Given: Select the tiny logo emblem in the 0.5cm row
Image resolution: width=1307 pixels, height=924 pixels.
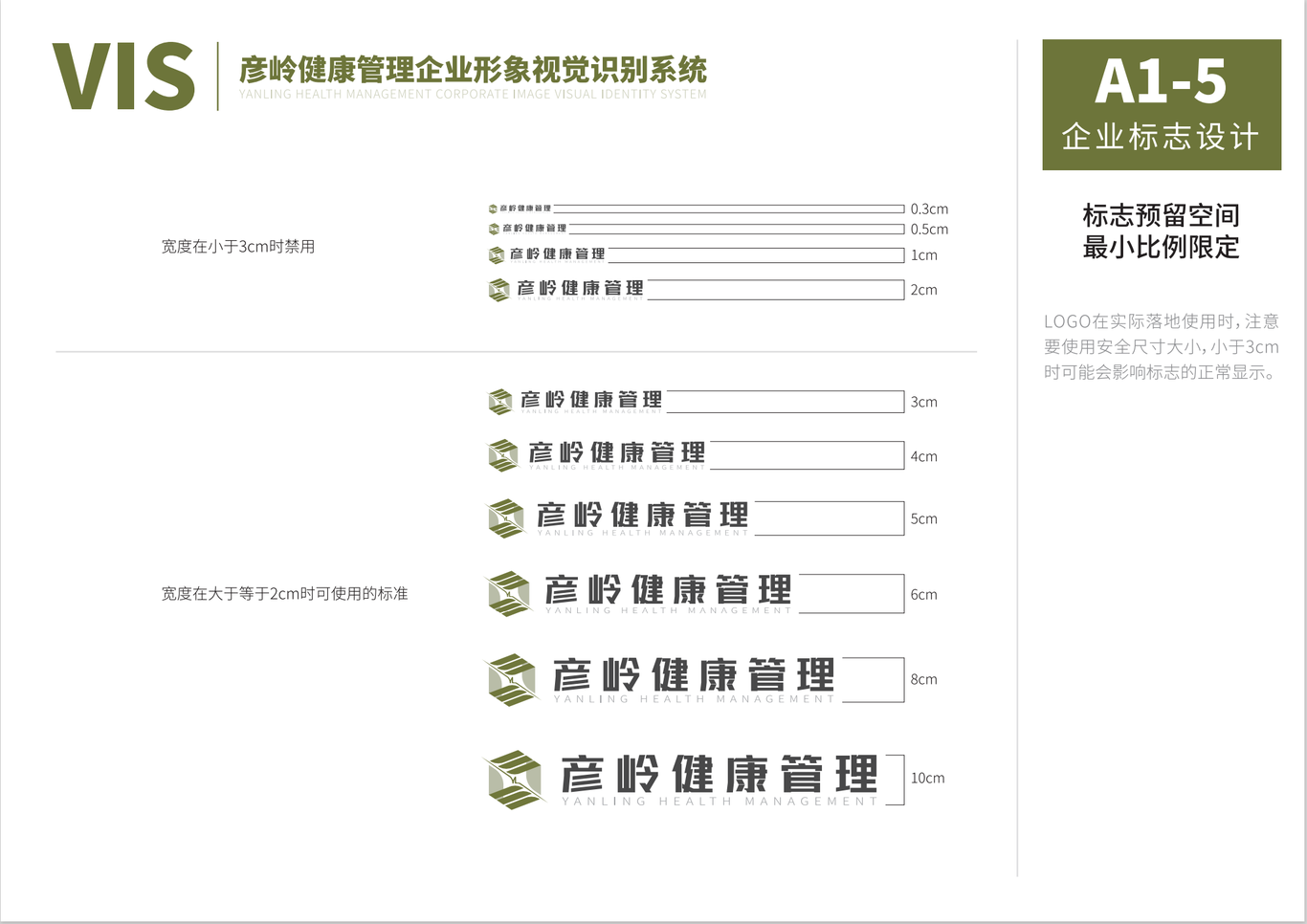Looking at the screenshot, I should coord(494,229).
